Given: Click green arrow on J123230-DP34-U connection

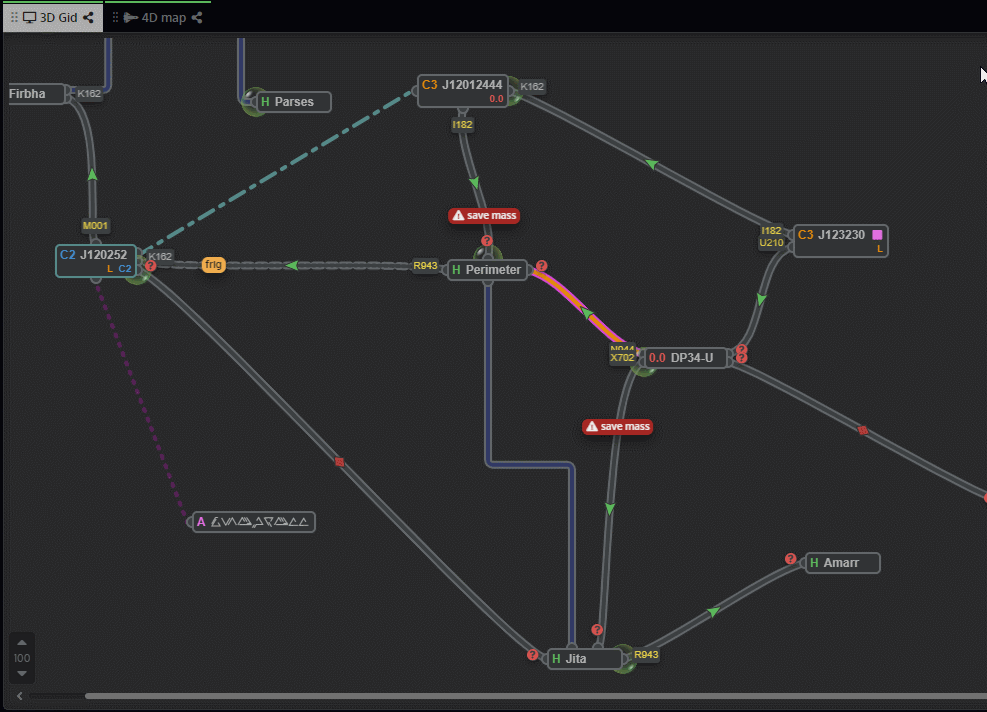Looking at the screenshot, I should (x=762, y=300).
